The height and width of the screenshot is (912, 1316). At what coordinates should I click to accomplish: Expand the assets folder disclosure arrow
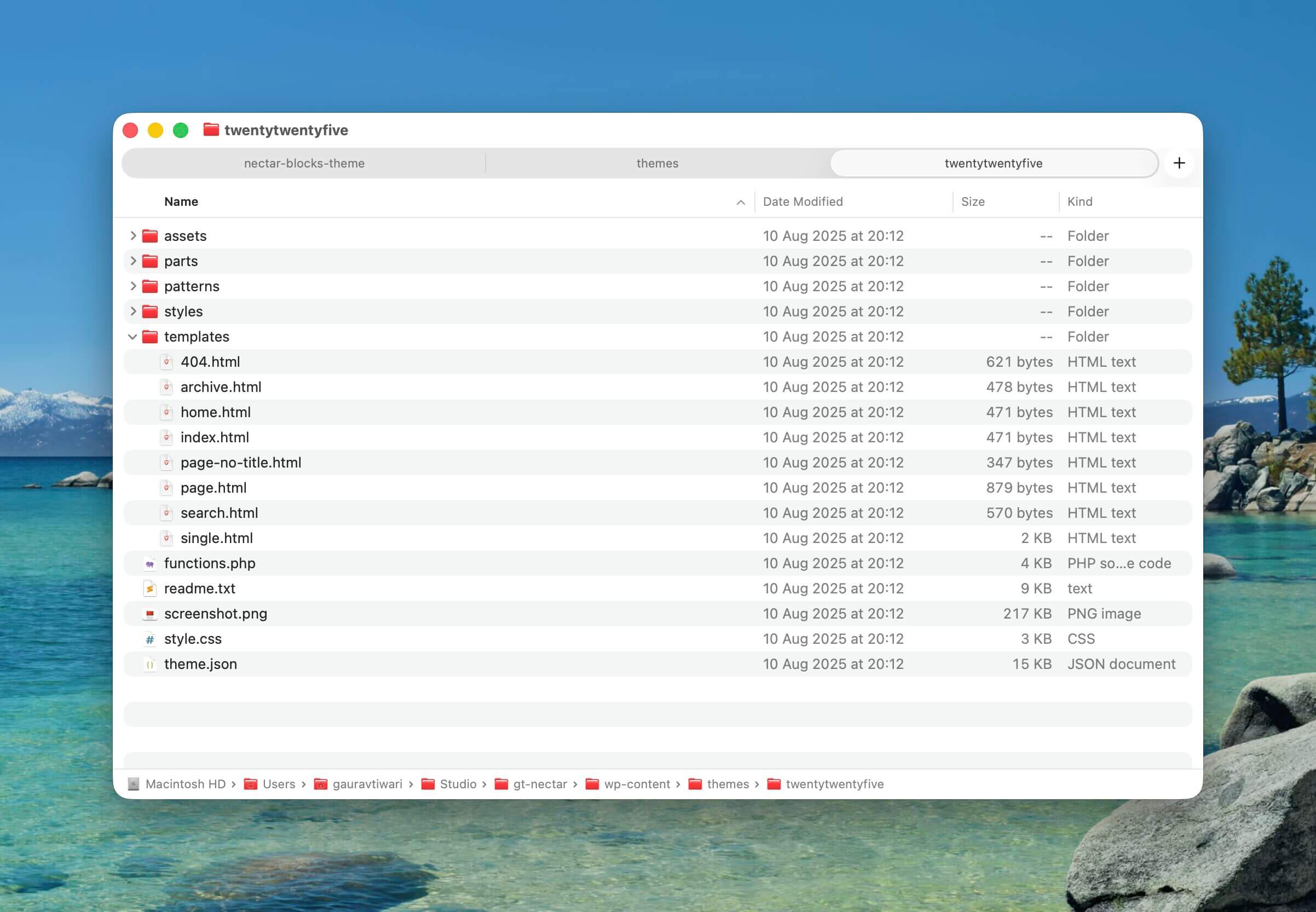(x=132, y=235)
